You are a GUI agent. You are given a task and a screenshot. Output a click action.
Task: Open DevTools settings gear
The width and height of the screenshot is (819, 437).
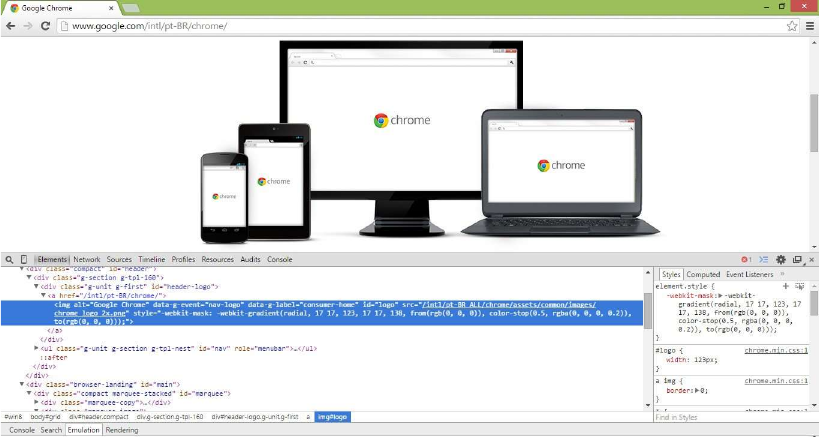point(781,259)
